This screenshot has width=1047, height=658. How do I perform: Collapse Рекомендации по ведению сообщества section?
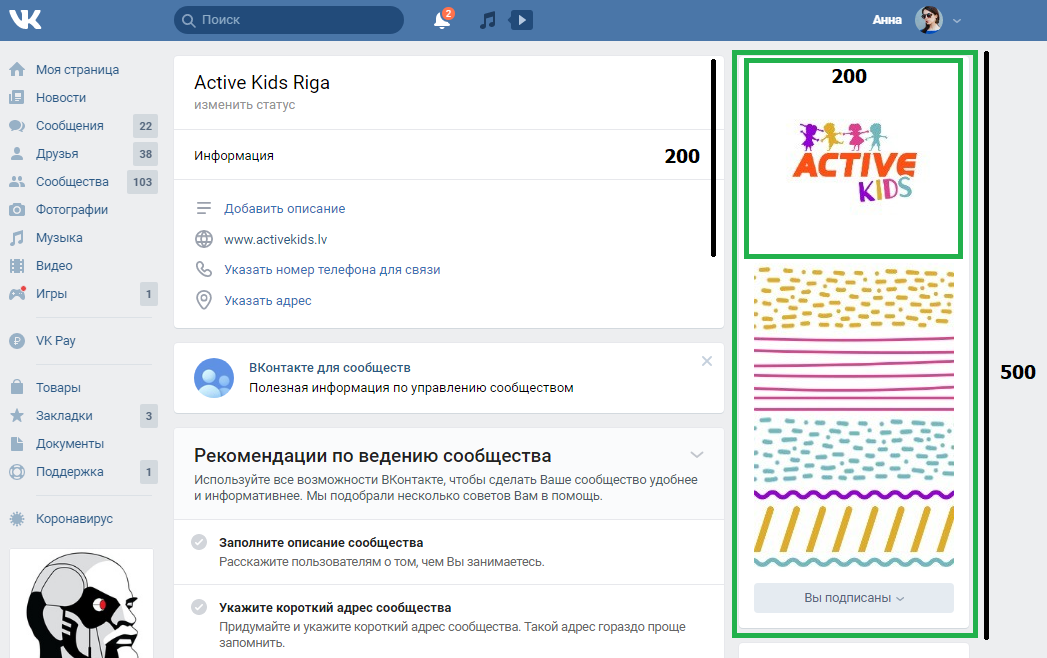[696, 455]
